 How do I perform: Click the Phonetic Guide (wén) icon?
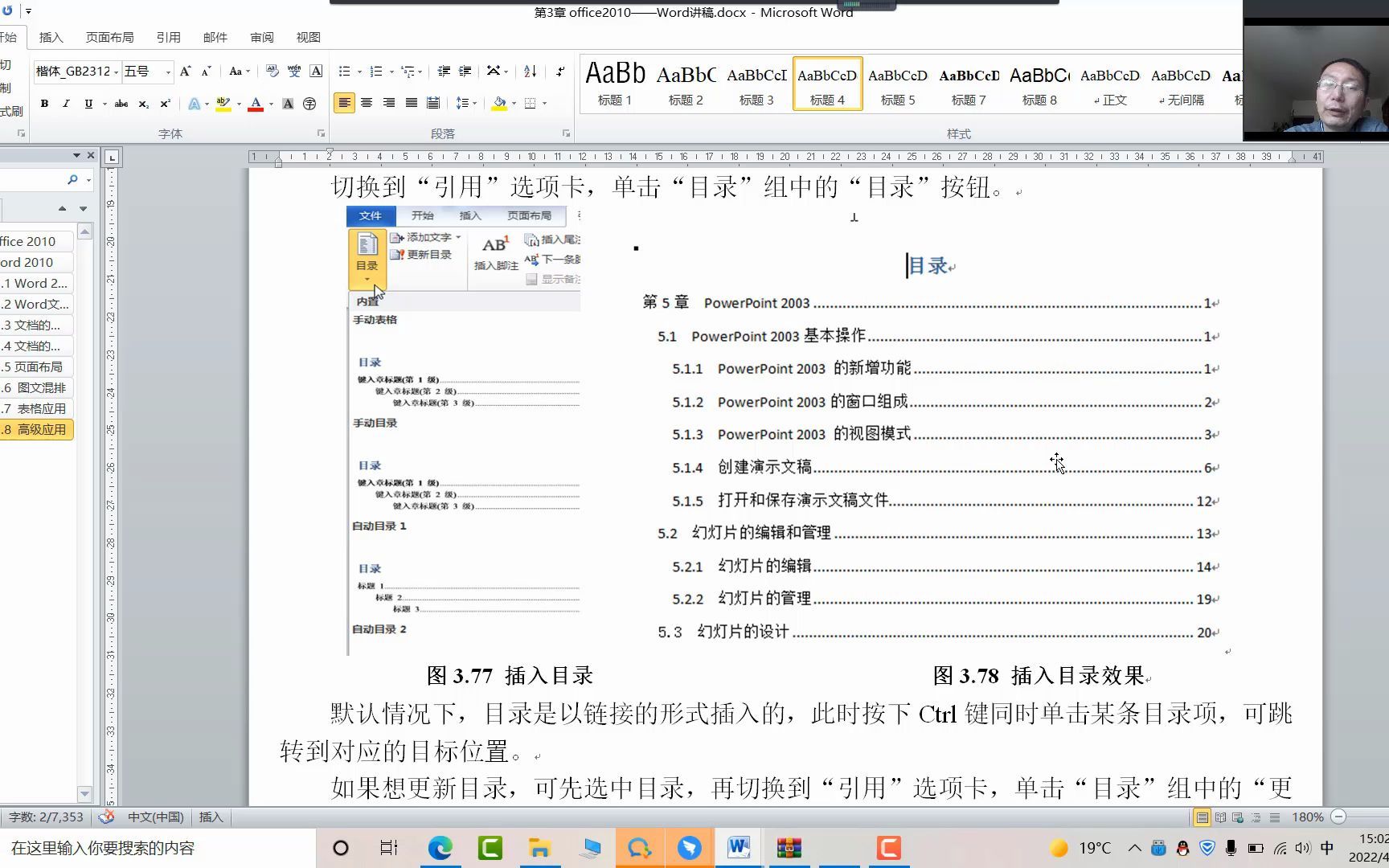click(x=294, y=72)
